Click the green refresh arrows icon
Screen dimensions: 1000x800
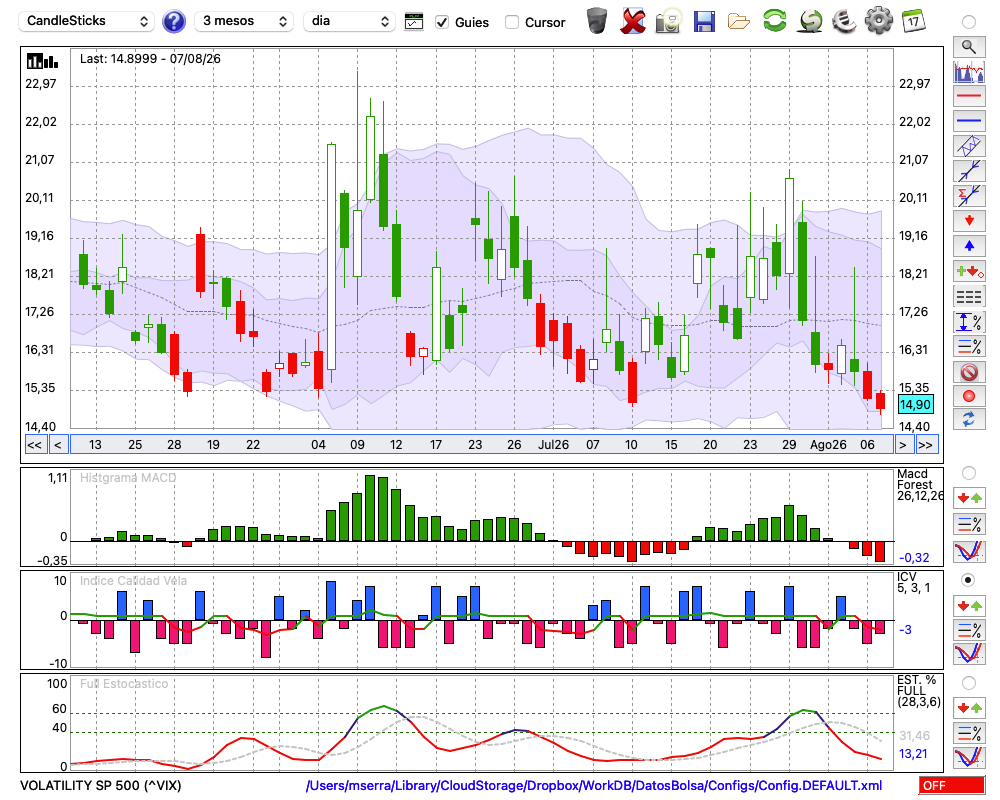(774, 20)
